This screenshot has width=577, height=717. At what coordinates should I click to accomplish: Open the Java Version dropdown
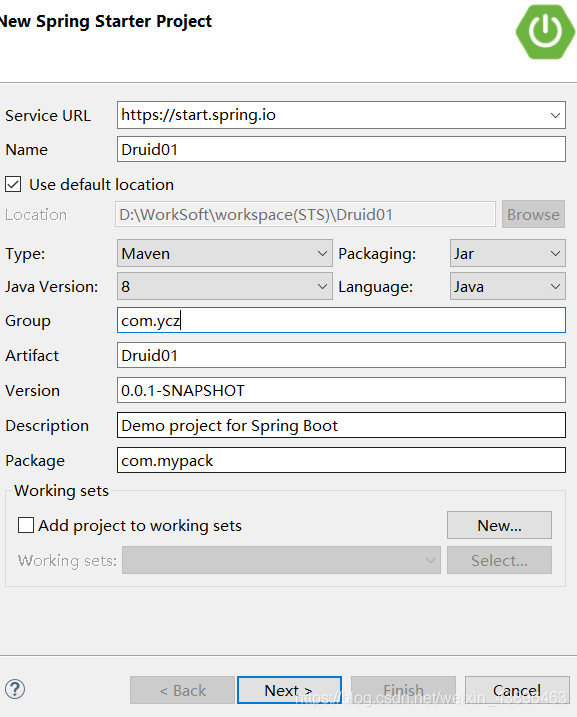tap(224, 286)
